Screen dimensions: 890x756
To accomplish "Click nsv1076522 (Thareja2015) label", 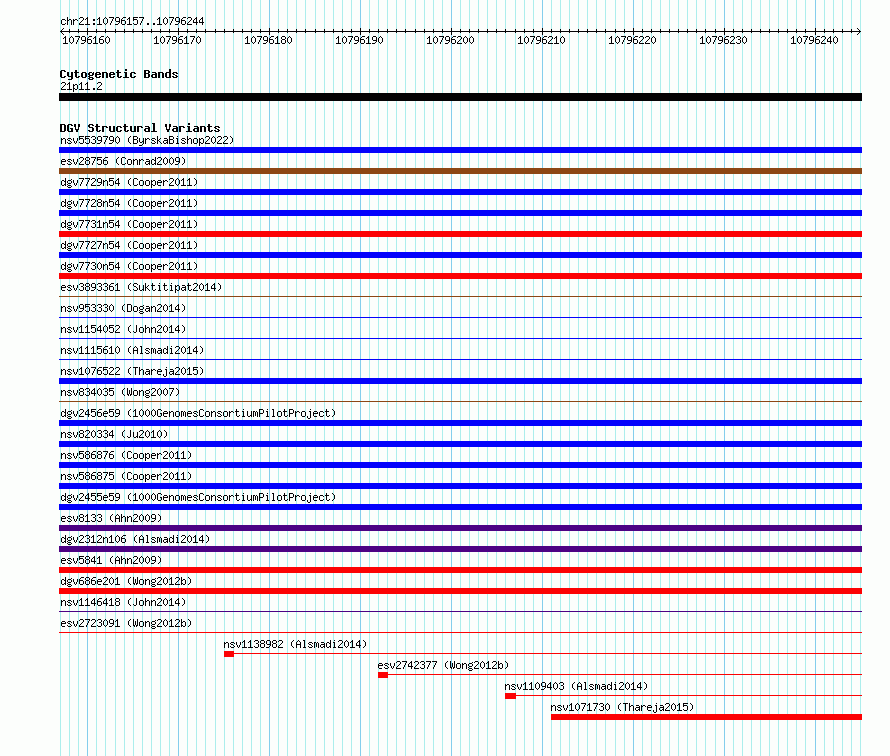I will (x=132, y=371).
